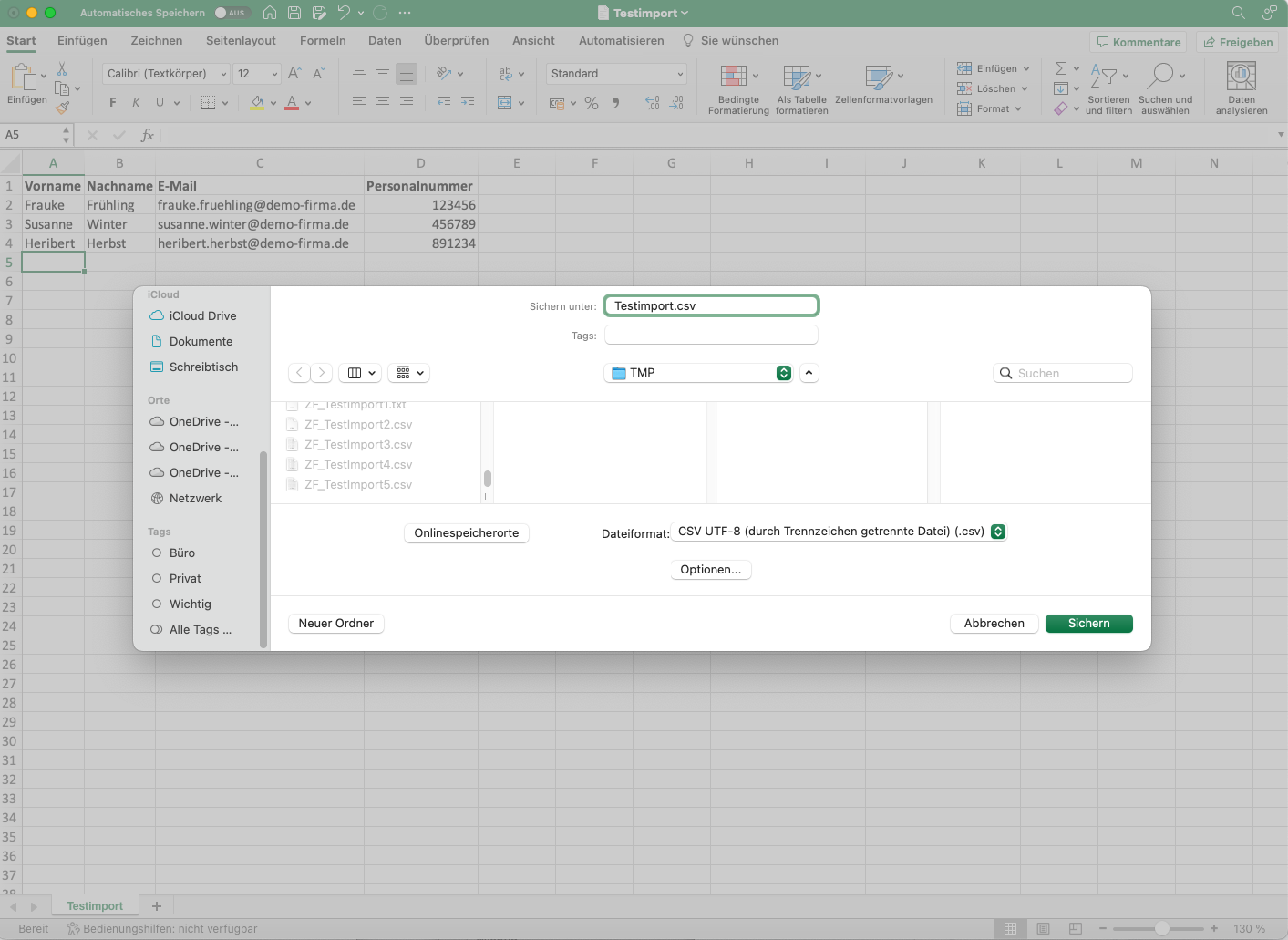
Task: Click the search magnifier in title bar
Action: coord(1238,13)
